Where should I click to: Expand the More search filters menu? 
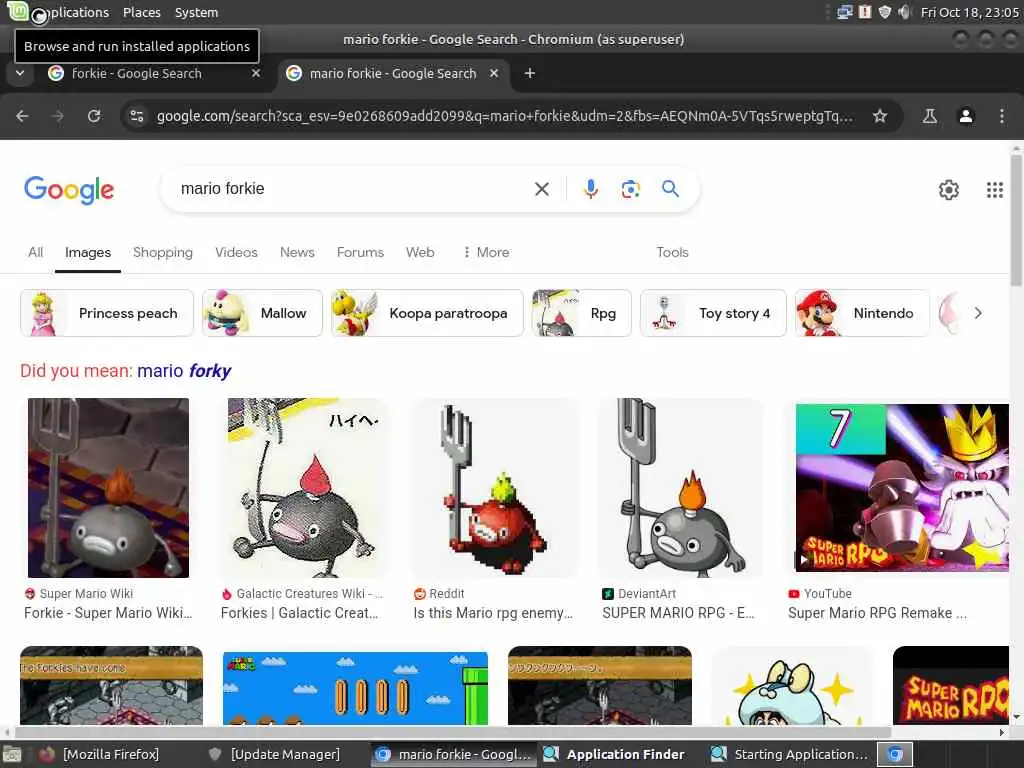486,252
